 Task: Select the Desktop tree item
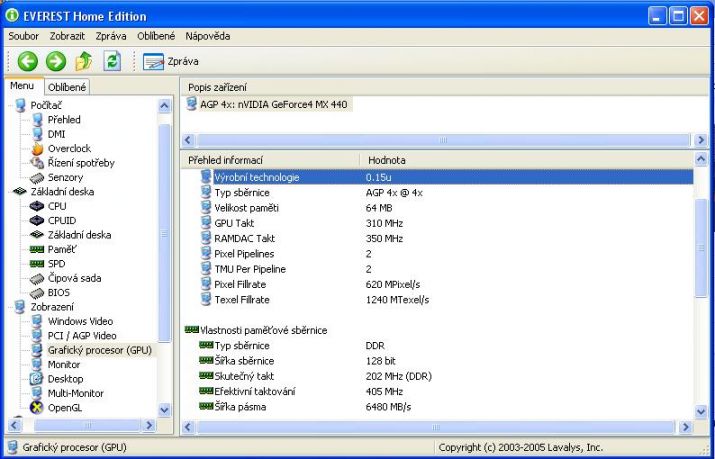coord(66,379)
